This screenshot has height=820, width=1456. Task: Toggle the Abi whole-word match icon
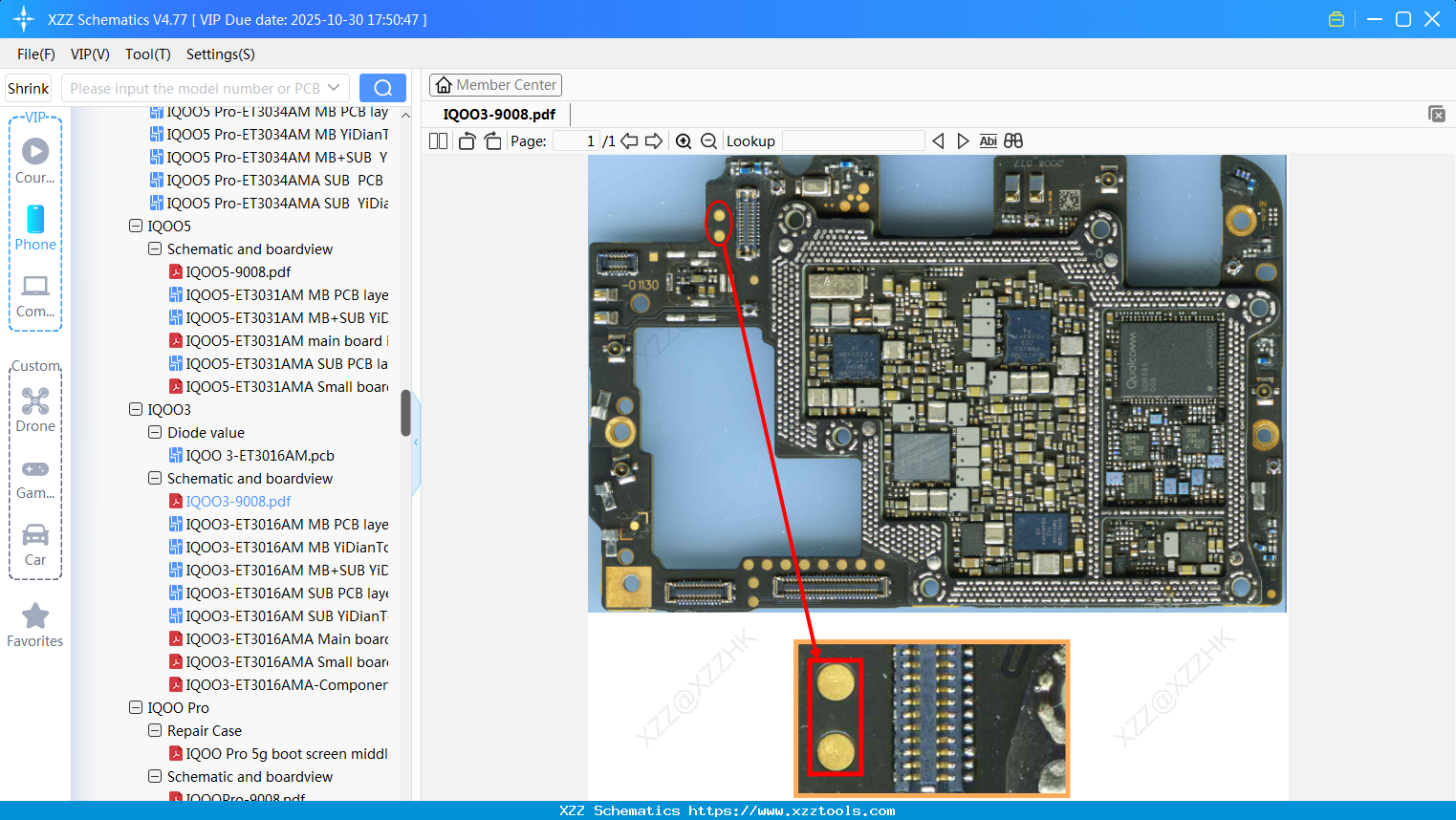[989, 140]
